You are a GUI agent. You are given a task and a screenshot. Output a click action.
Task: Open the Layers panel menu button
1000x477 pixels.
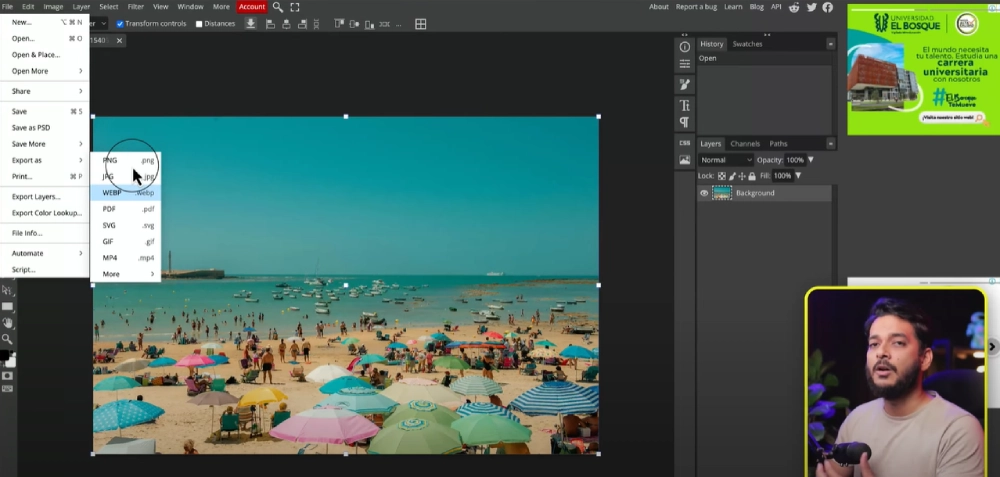tap(830, 143)
